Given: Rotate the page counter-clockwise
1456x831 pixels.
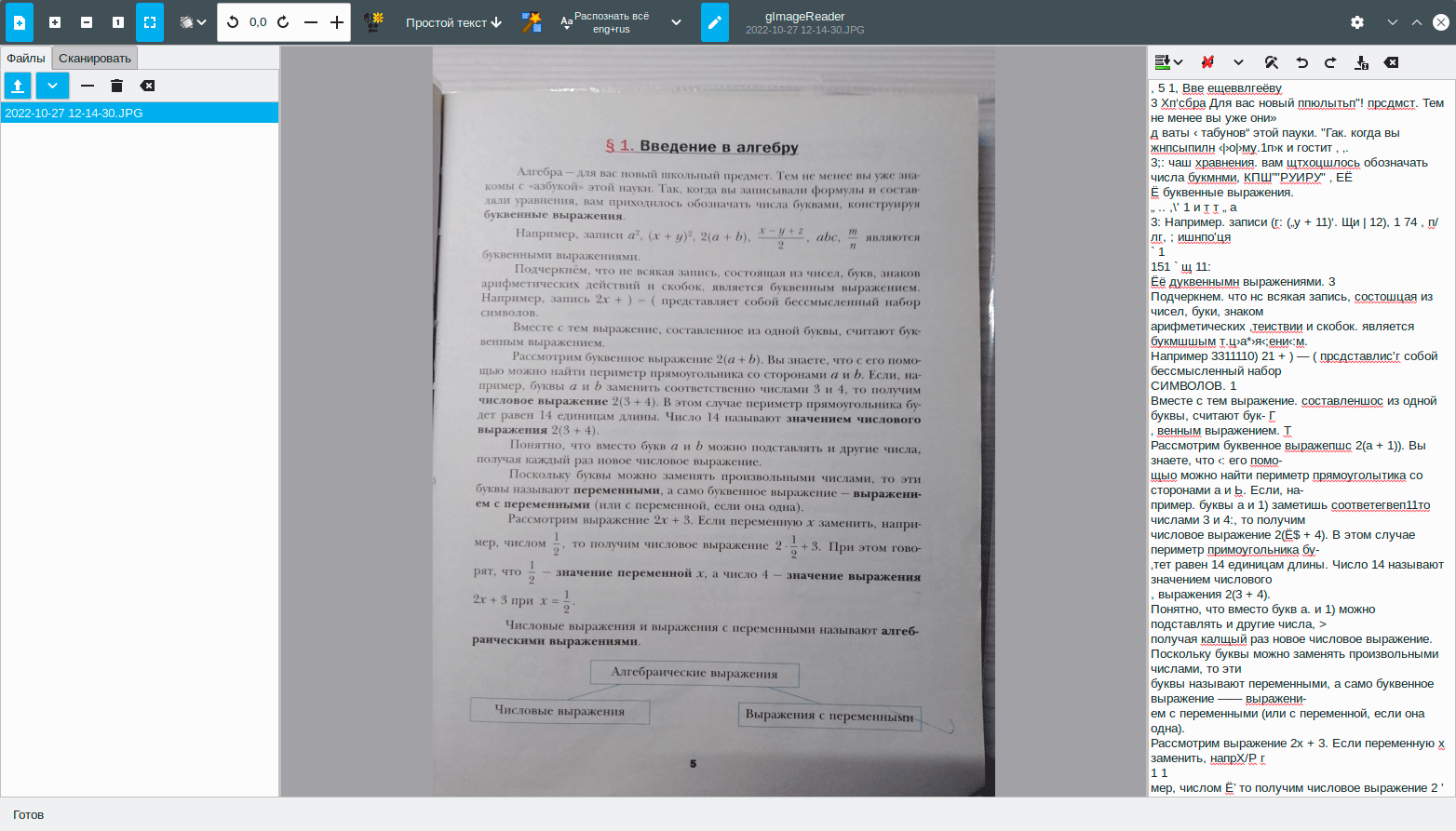Looking at the screenshot, I should click(x=233, y=22).
